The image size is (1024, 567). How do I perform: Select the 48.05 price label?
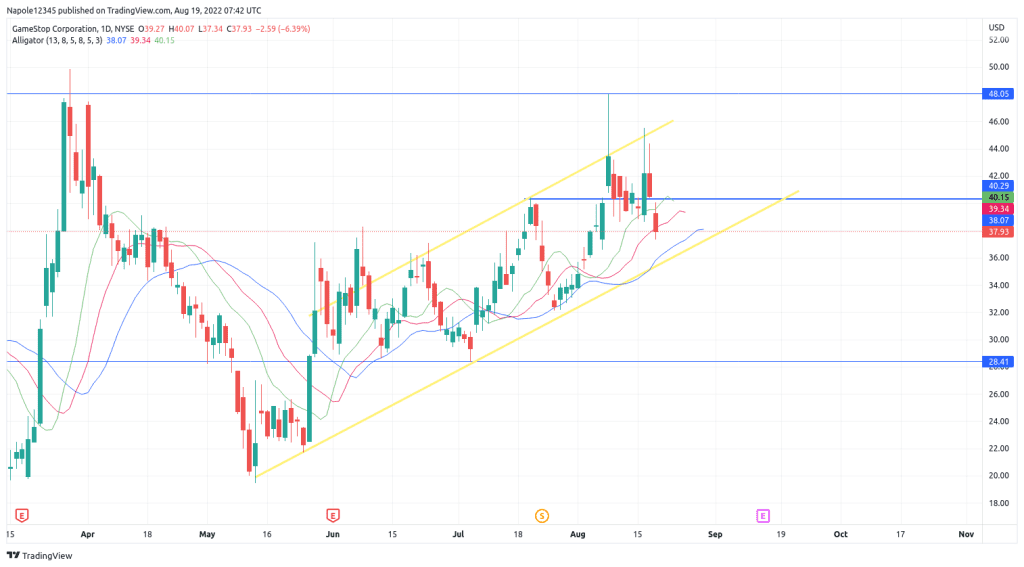click(998, 94)
